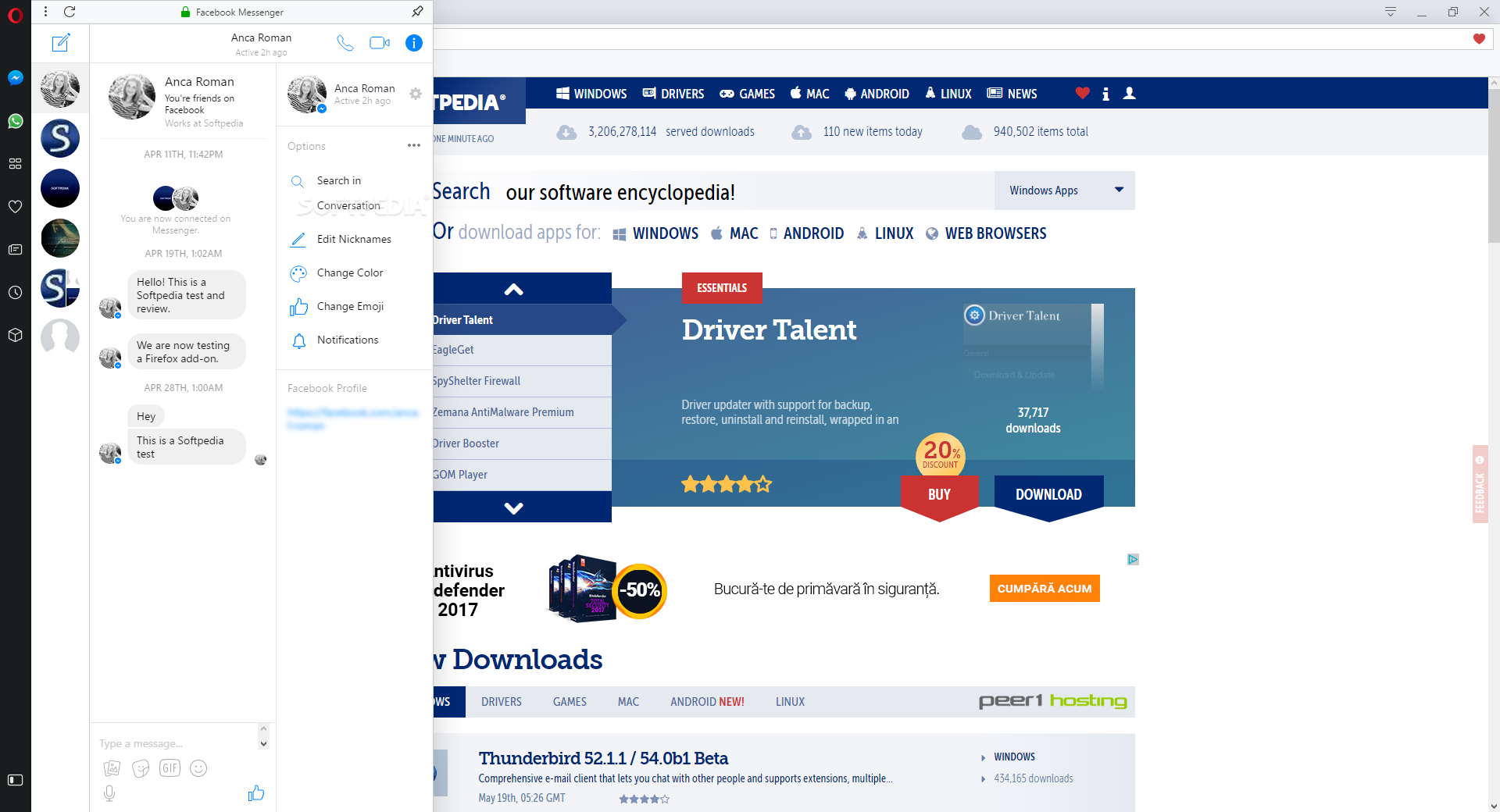Click the red heart icon in Softpedia navbar
This screenshot has width=1500, height=812.
[1082, 93]
